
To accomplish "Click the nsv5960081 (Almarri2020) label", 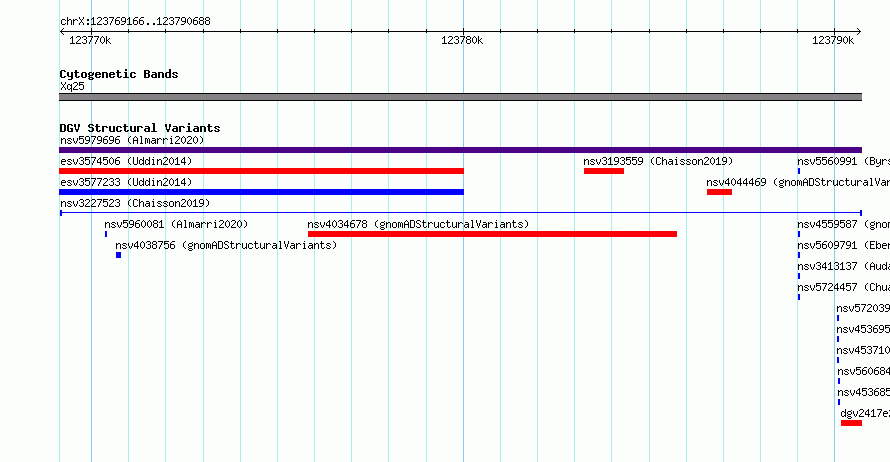I will pos(177,224).
